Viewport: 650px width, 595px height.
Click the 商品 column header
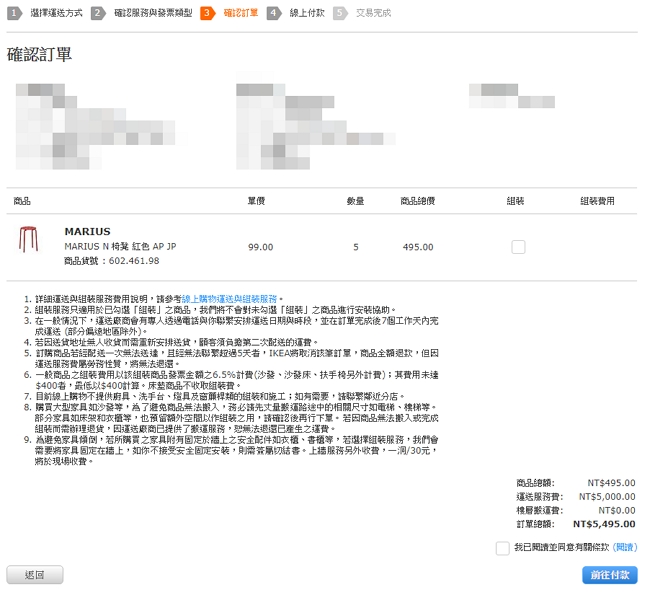(x=22, y=201)
